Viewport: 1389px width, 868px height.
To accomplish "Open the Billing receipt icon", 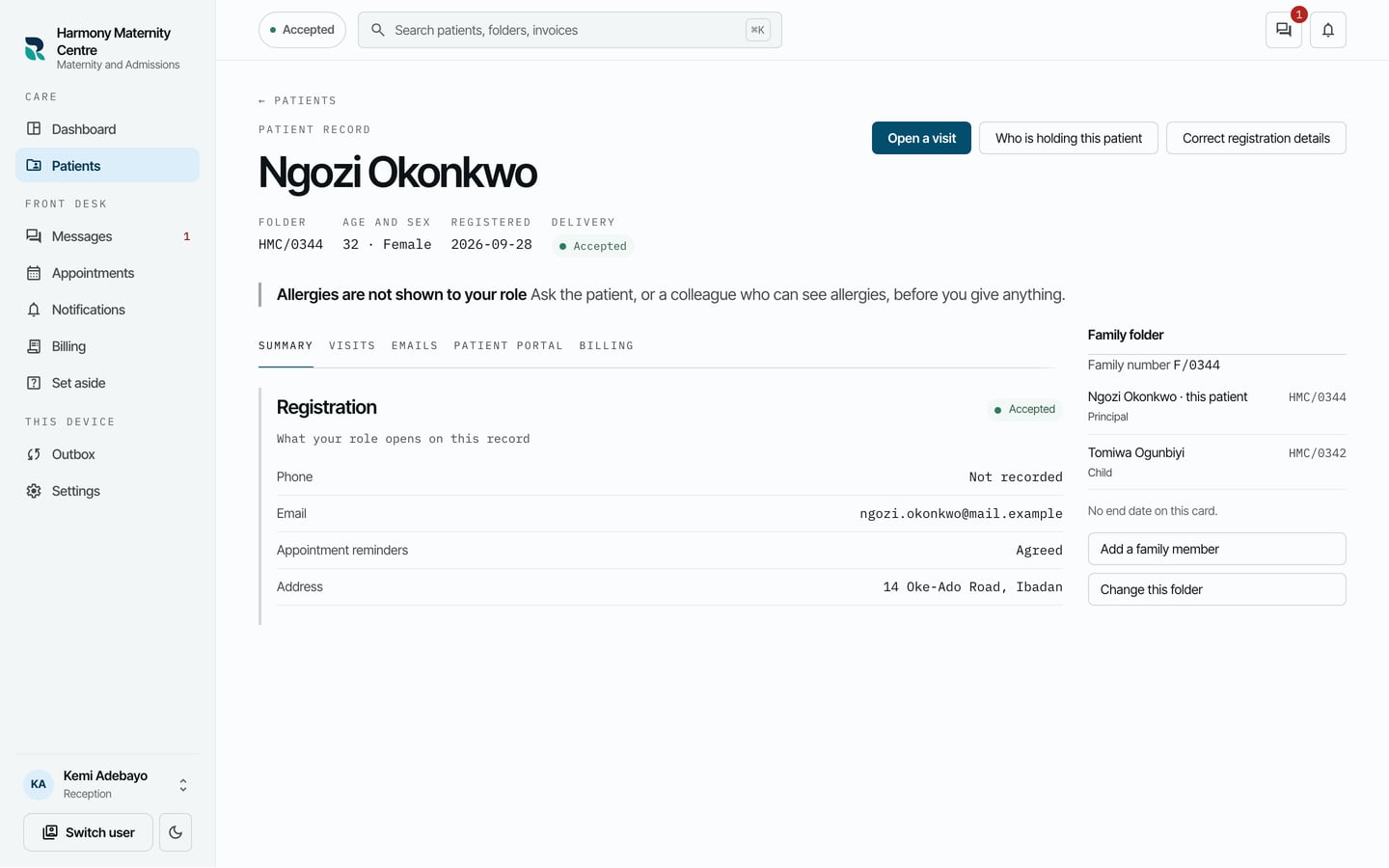I will [34, 346].
